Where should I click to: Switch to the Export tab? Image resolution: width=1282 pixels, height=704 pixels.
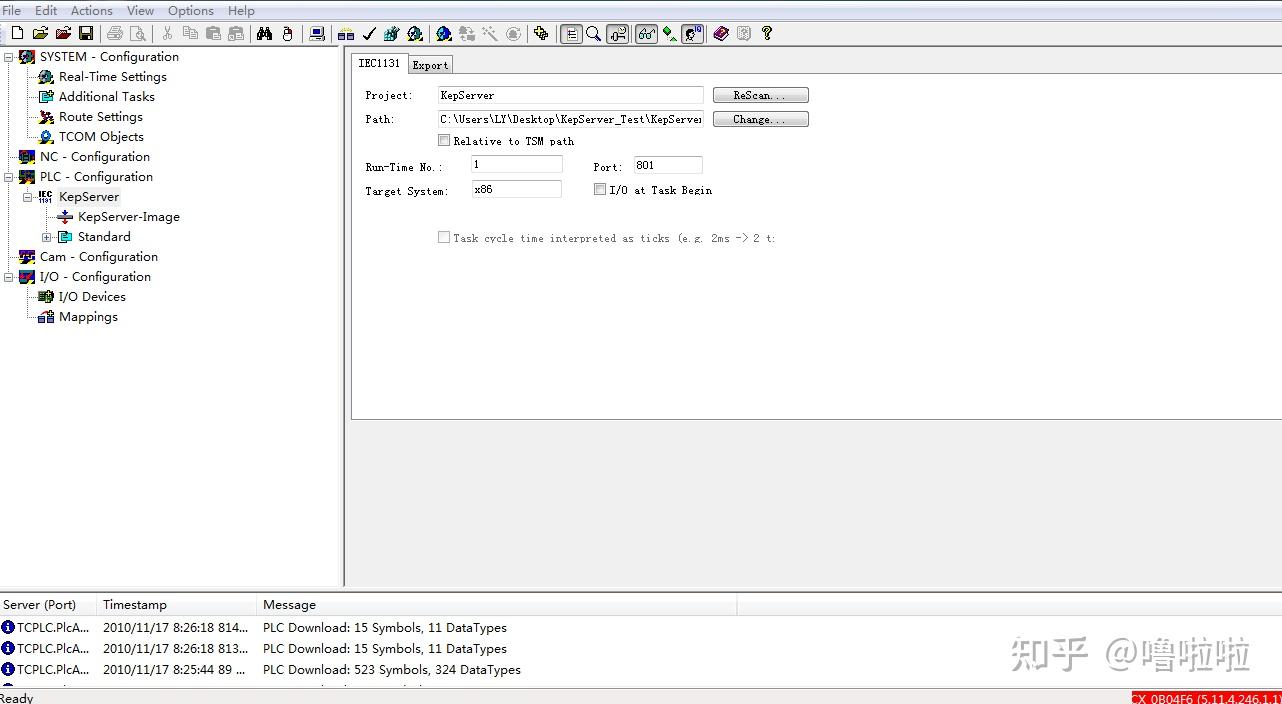(x=431, y=65)
